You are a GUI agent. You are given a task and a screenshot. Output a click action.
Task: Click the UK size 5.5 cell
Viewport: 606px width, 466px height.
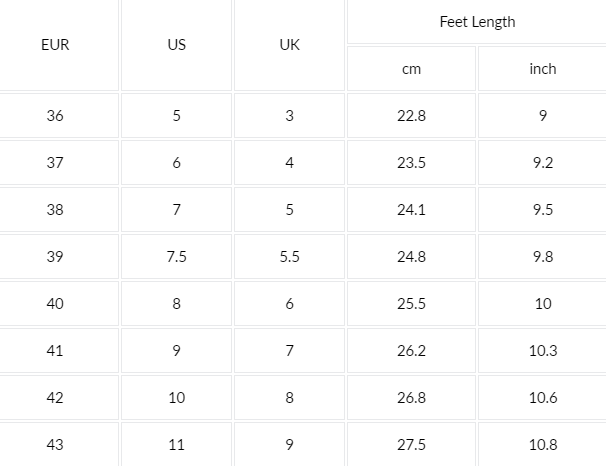[289, 257]
